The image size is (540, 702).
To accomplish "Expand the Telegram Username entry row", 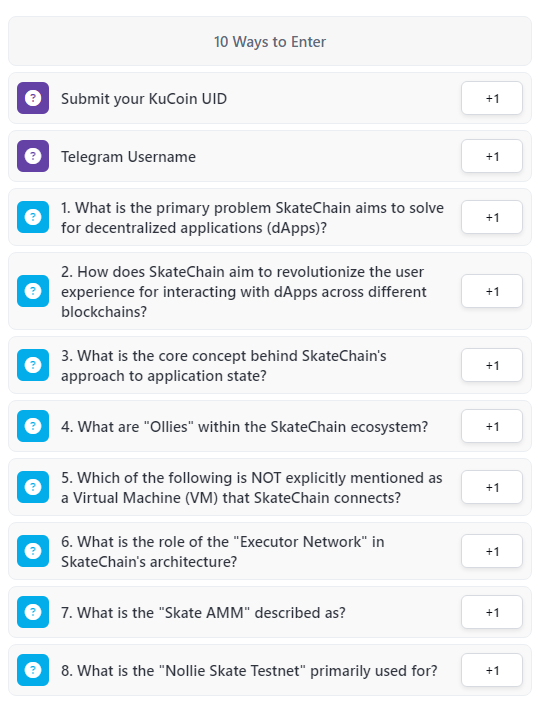I will pyautogui.click(x=270, y=156).
